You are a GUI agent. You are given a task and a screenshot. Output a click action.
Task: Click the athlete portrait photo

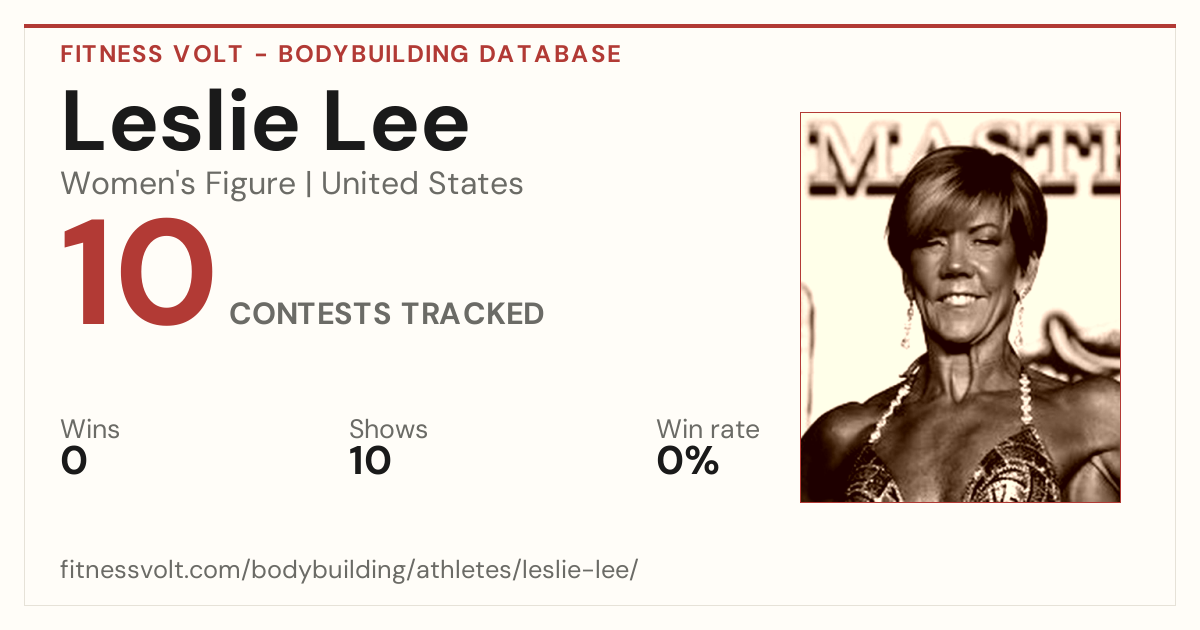[x=960, y=307]
